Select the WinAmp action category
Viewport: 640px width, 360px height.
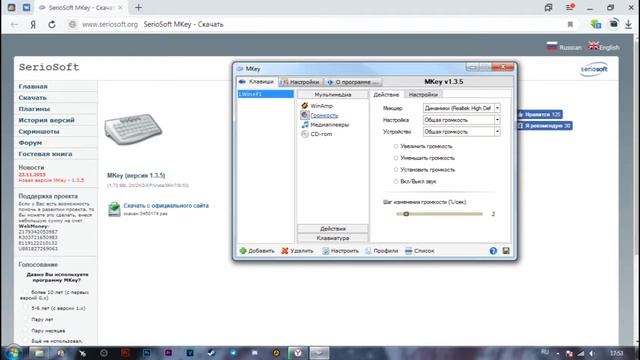point(321,106)
